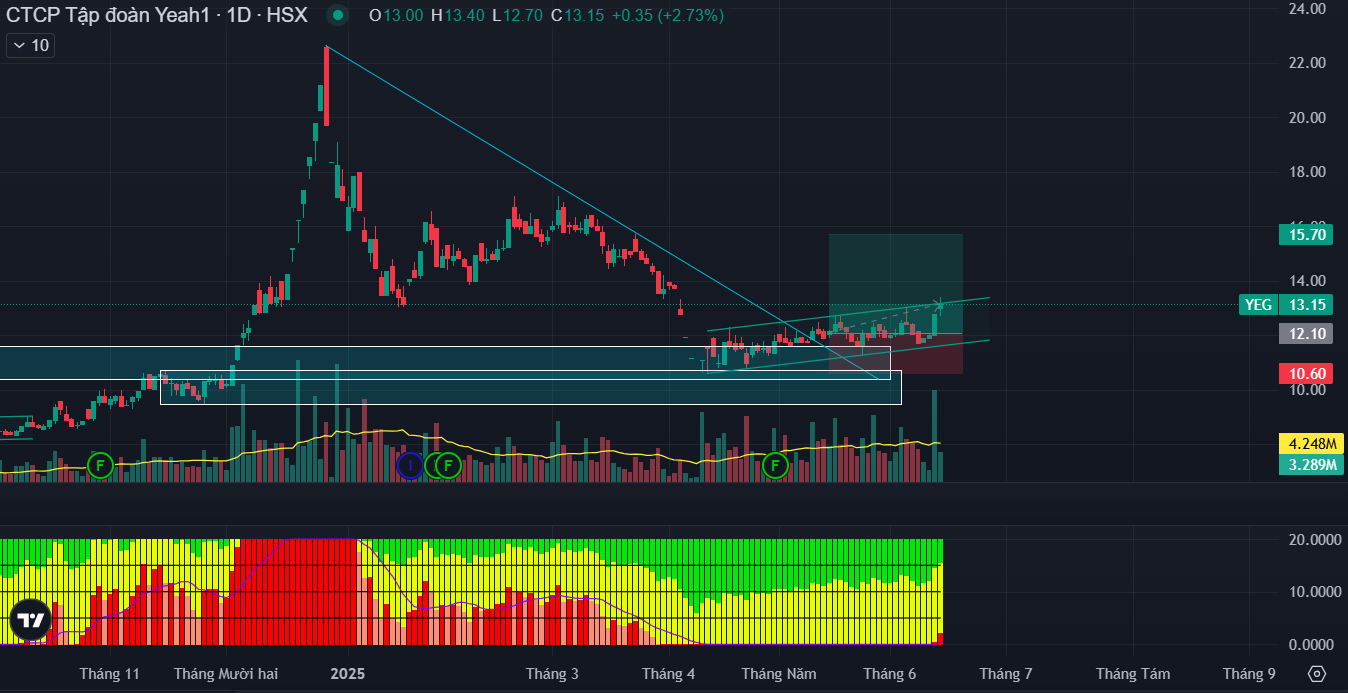Open the blue I event marker
The height and width of the screenshot is (693, 1348).
410,465
